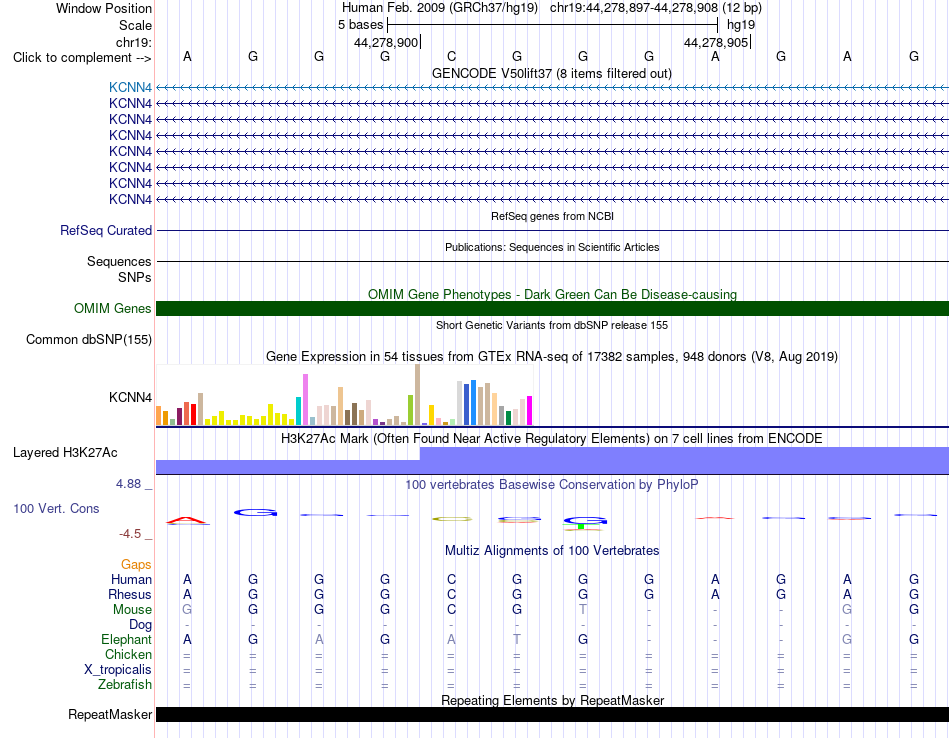The height and width of the screenshot is (738, 950).
Task: Click the 4.88 PhyloP upper scale value
Action: [x=128, y=484]
